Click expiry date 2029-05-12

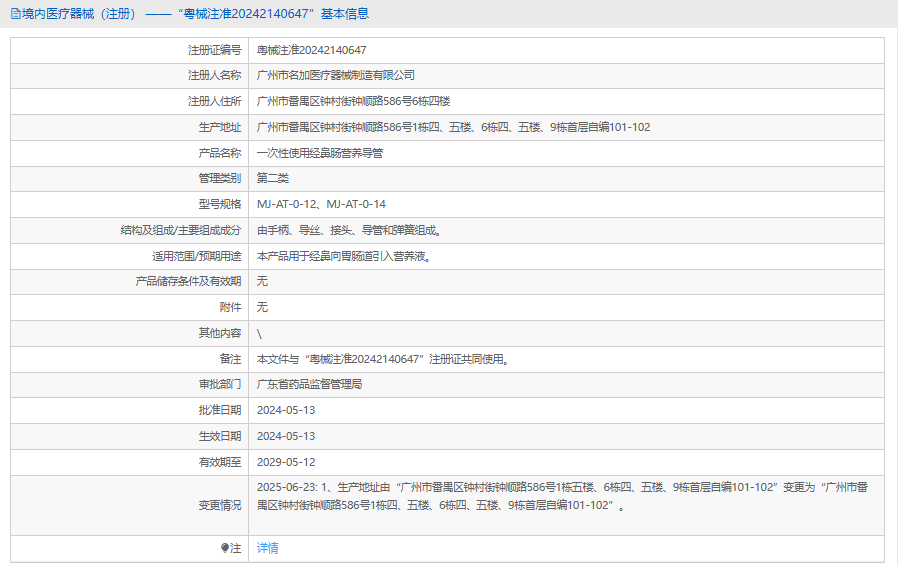coord(286,462)
